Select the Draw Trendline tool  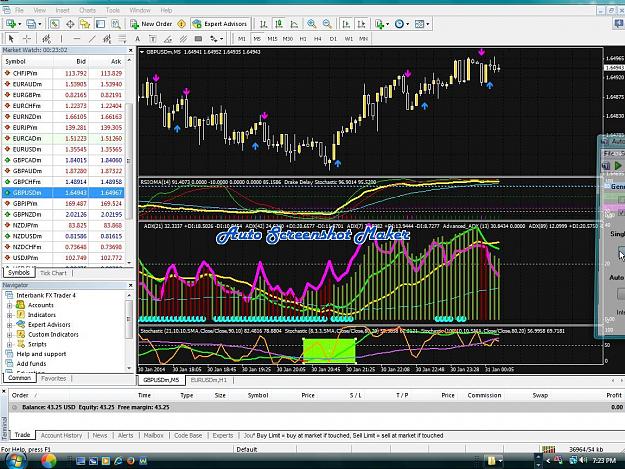[x=92, y=39]
